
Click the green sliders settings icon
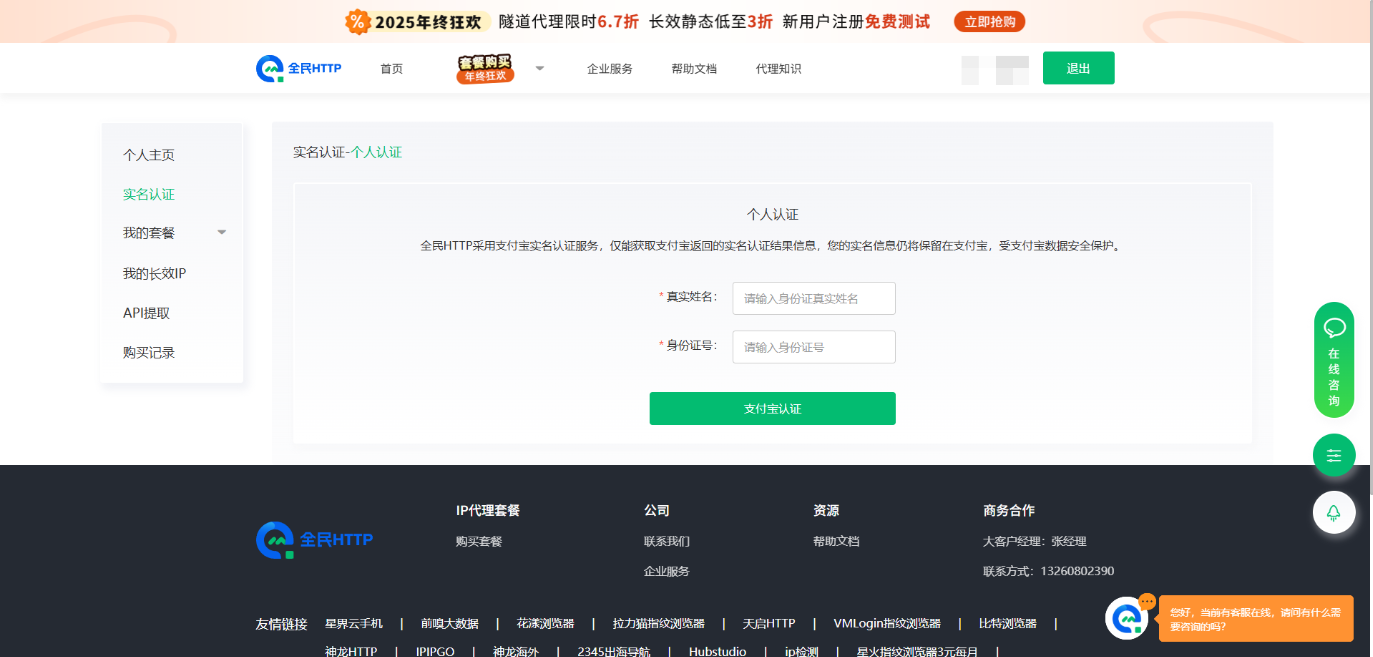1333,456
